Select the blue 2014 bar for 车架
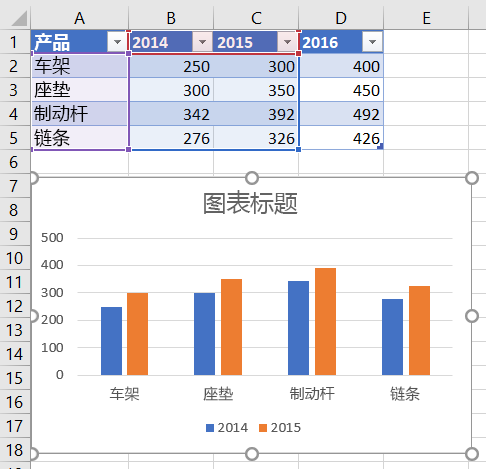Screen dimensions: 486x469 coord(111,341)
